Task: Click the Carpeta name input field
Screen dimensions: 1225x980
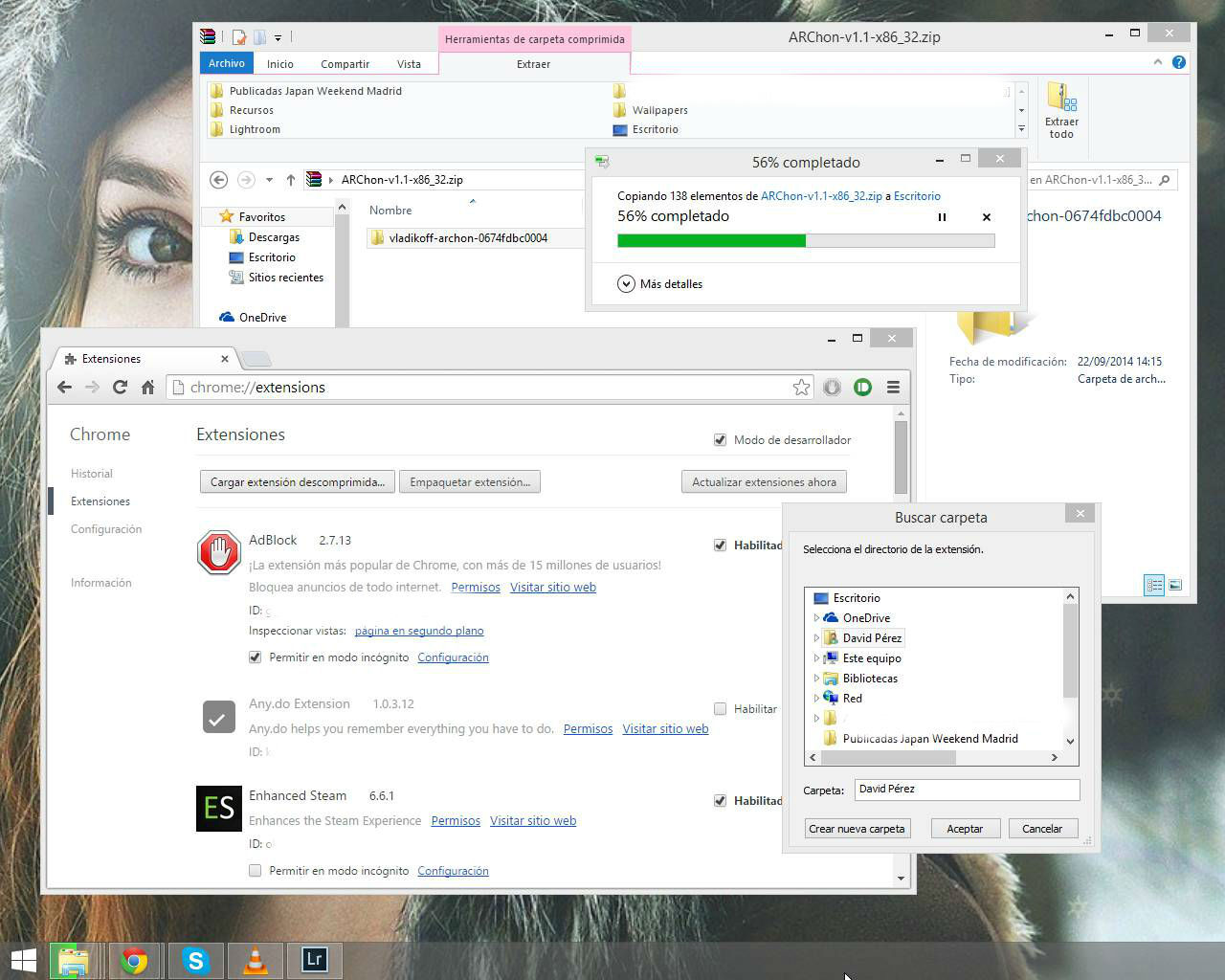Action: pyautogui.click(x=966, y=790)
